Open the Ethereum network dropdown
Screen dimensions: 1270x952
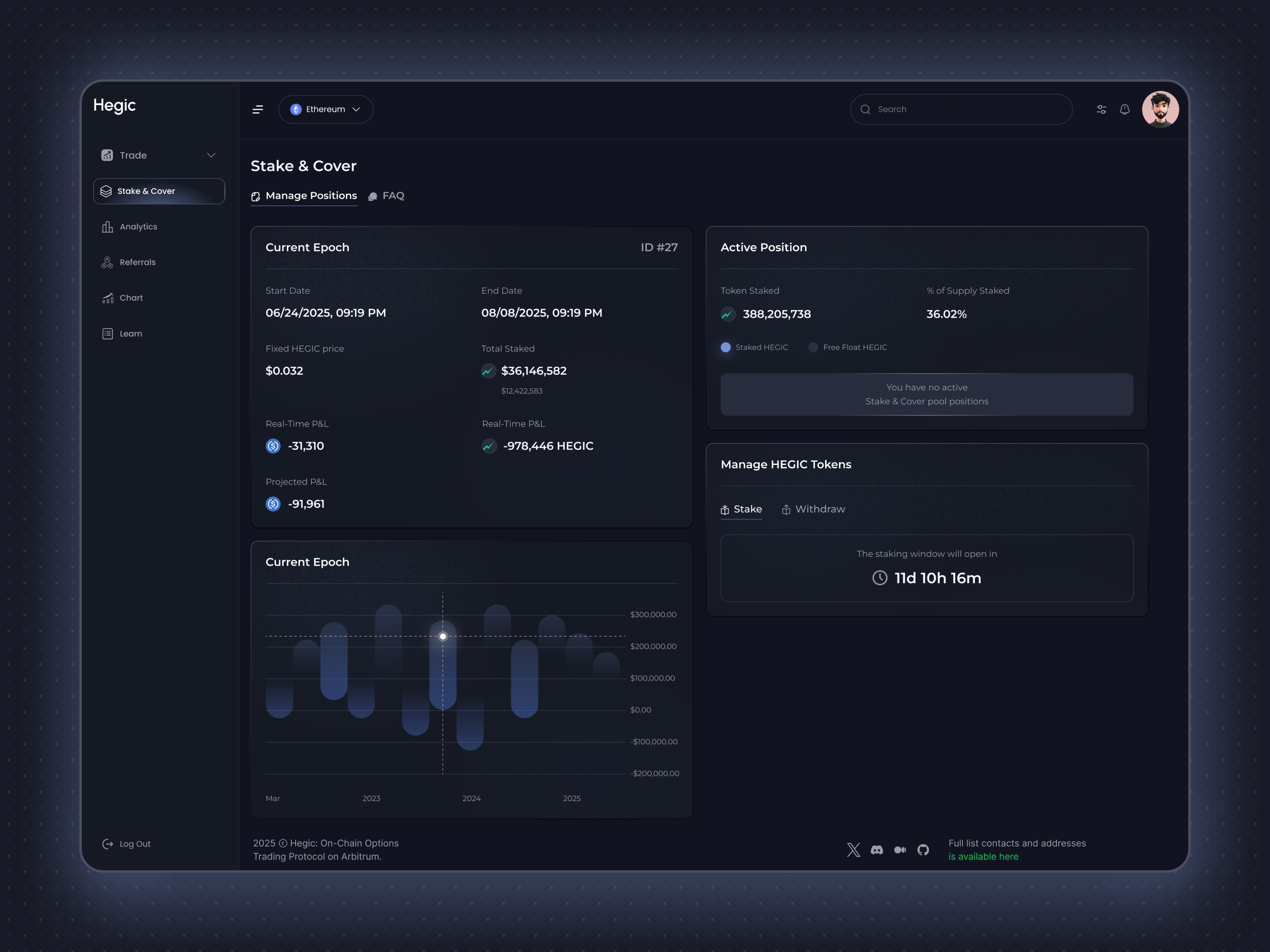[x=325, y=109]
